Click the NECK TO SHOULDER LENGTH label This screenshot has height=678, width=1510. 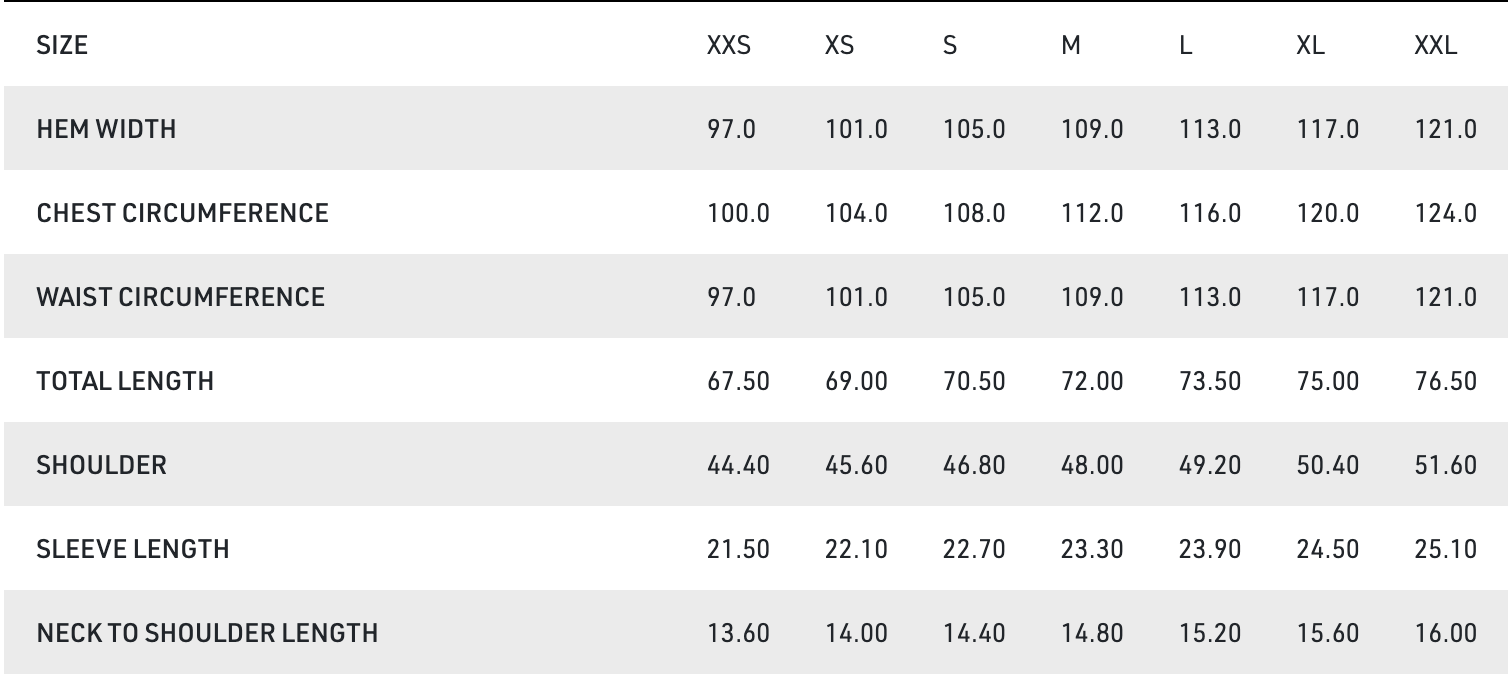click(x=207, y=633)
